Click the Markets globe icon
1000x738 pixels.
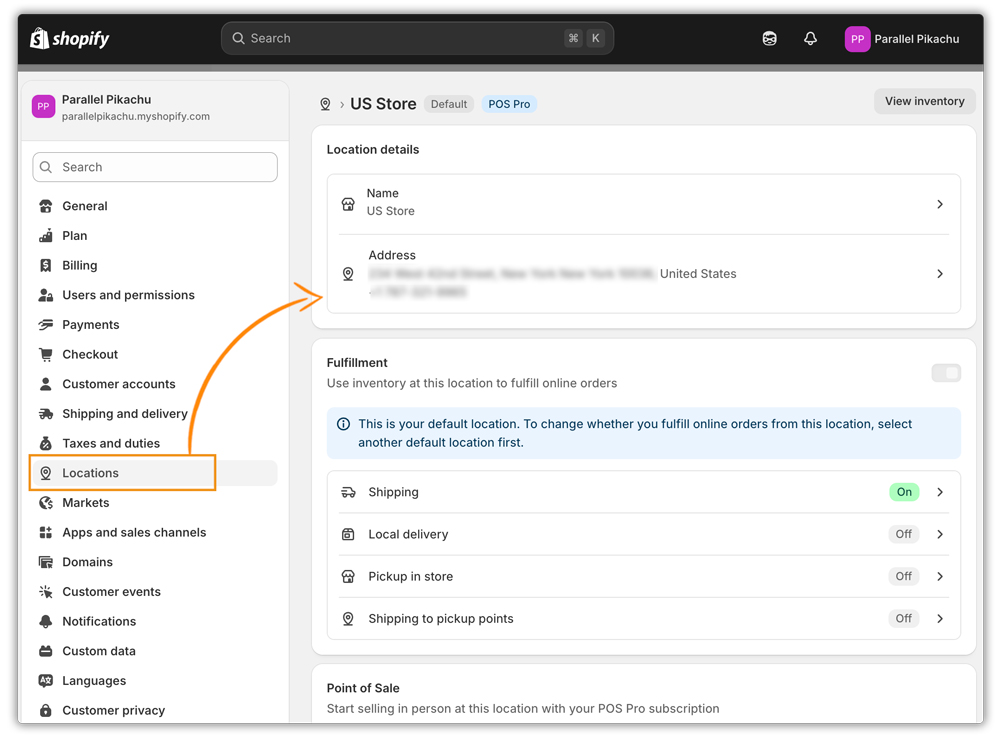tap(46, 503)
